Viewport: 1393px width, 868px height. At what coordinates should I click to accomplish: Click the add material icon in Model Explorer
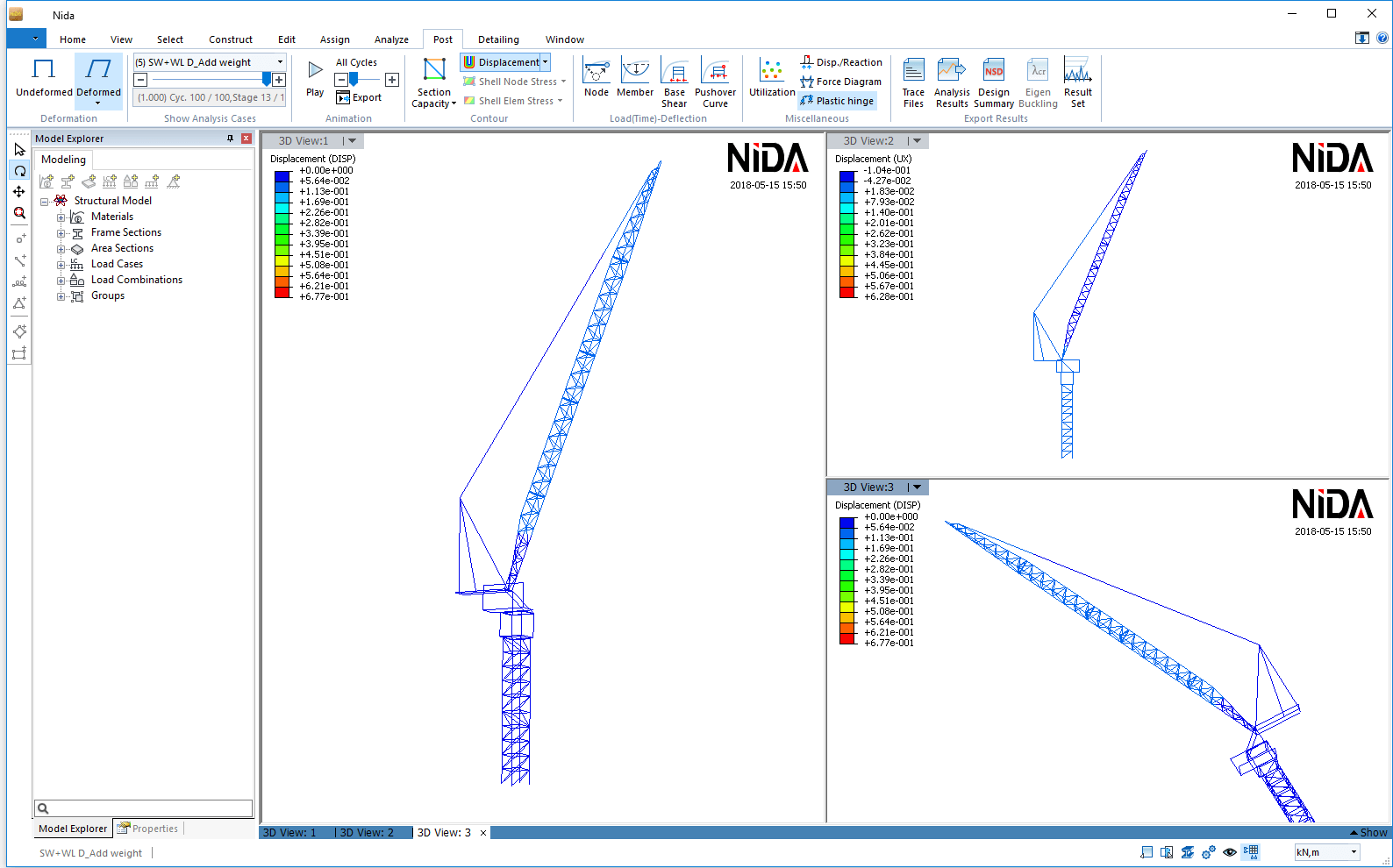[x=46, y=181]
